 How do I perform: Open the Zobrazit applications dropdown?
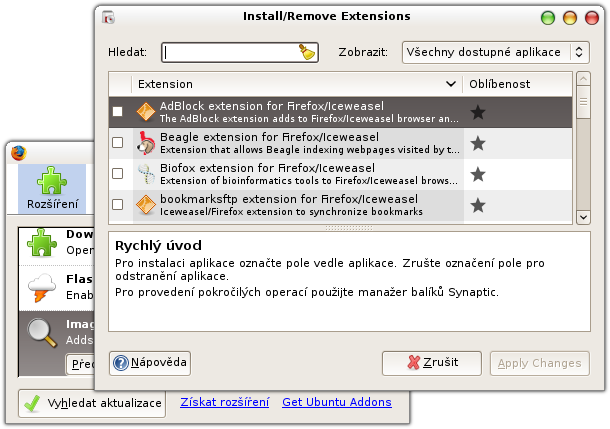pos(495,52)
